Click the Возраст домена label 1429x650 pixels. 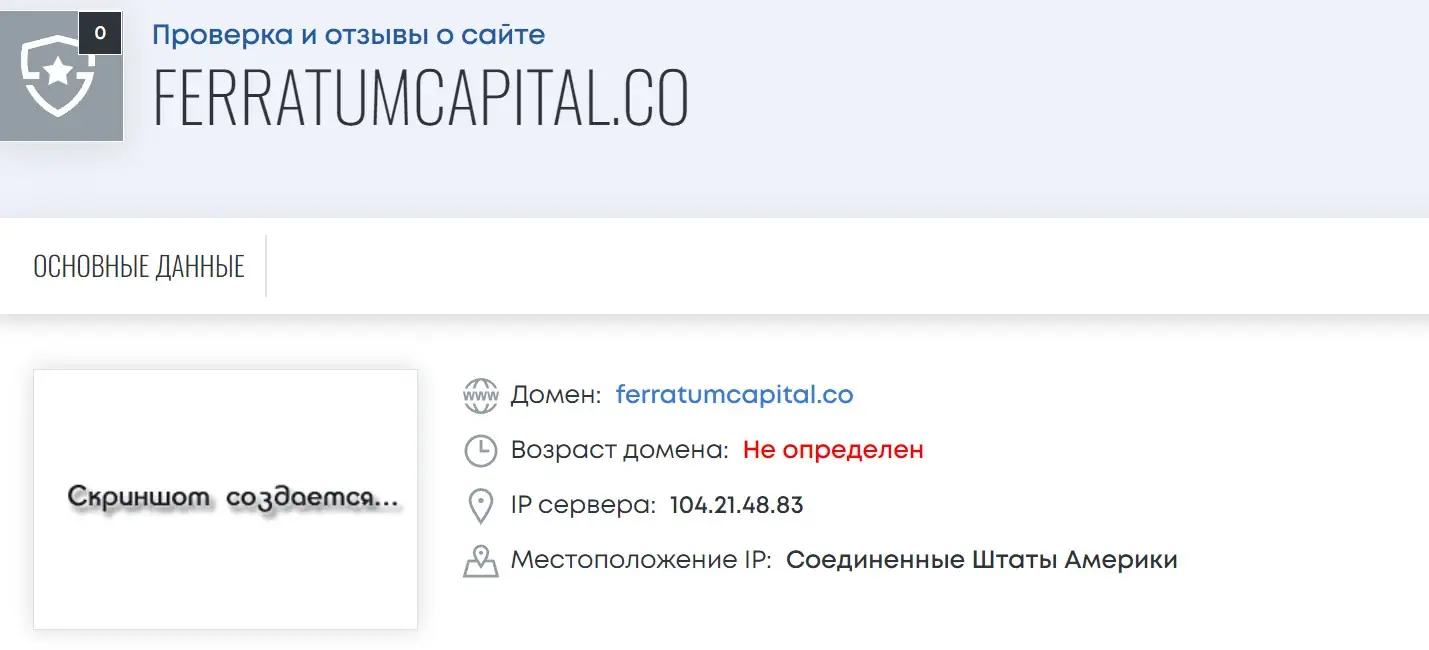pos(620,450)
